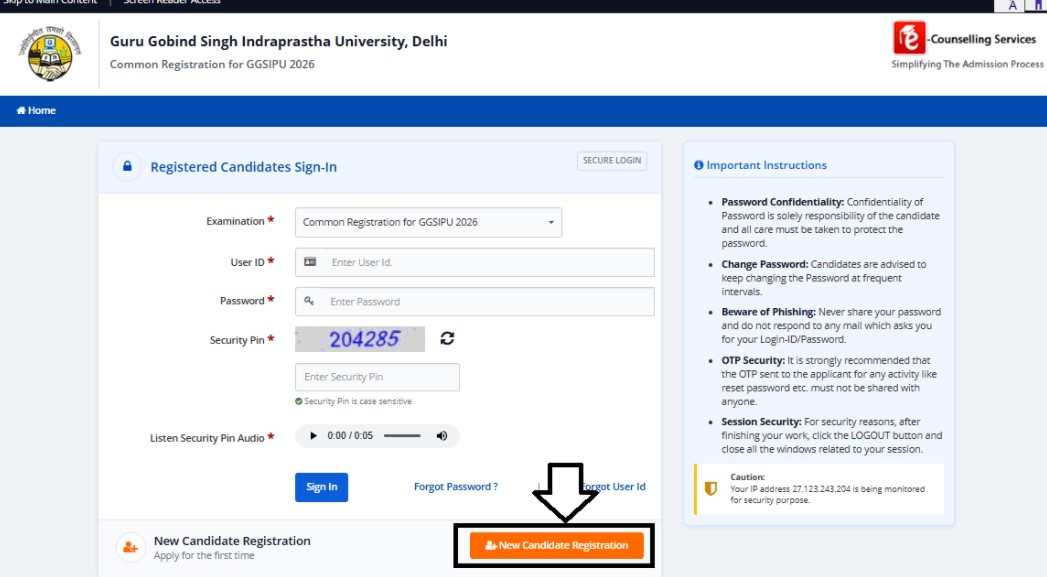Click the security pin captcha image 204285
The height and width of the screenshot is (577, 1047).
tap(360, 339)
